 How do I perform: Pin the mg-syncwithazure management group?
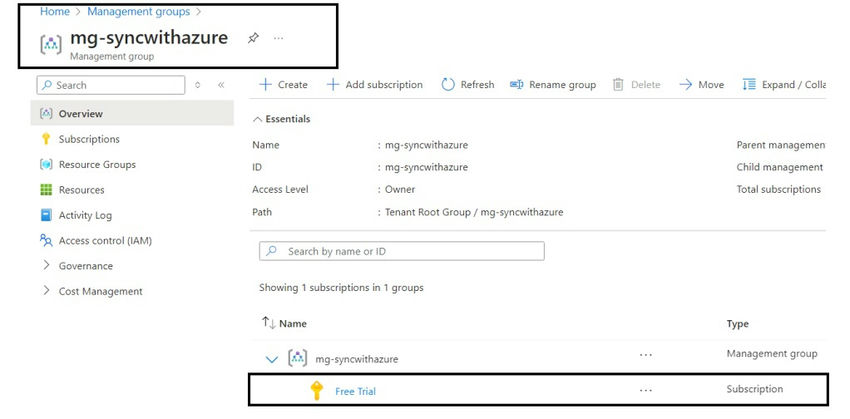253,38
